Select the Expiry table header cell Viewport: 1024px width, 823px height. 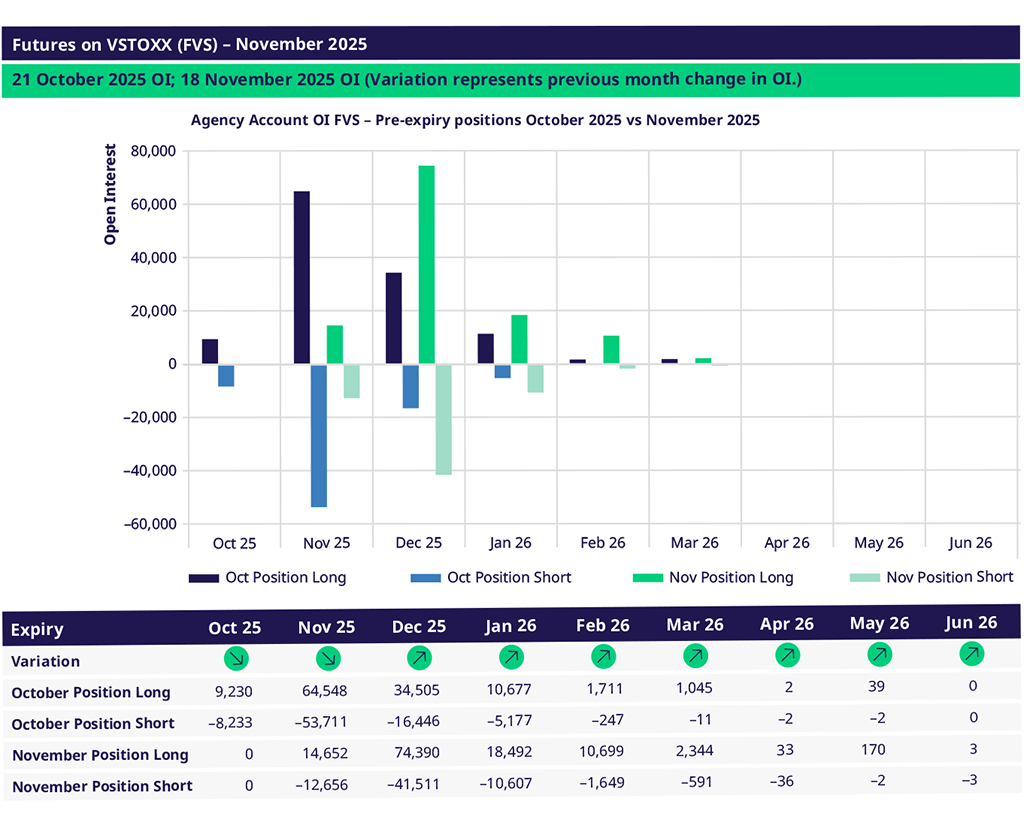tap(38, 629)
